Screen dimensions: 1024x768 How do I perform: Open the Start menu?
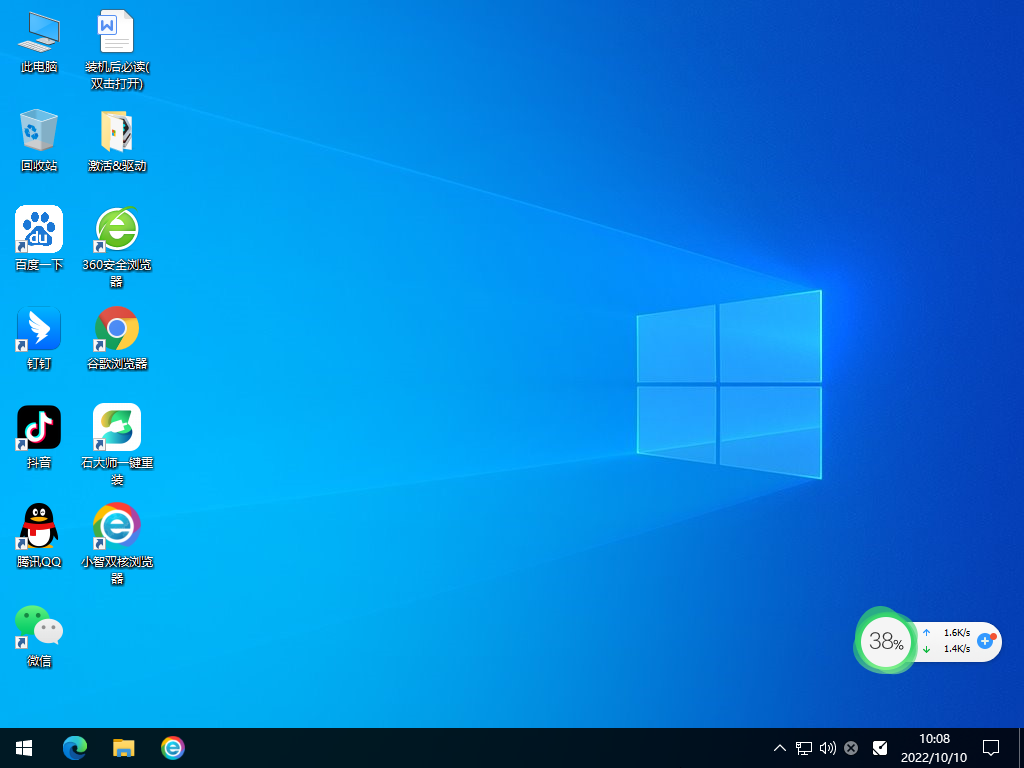pos(23,747)
